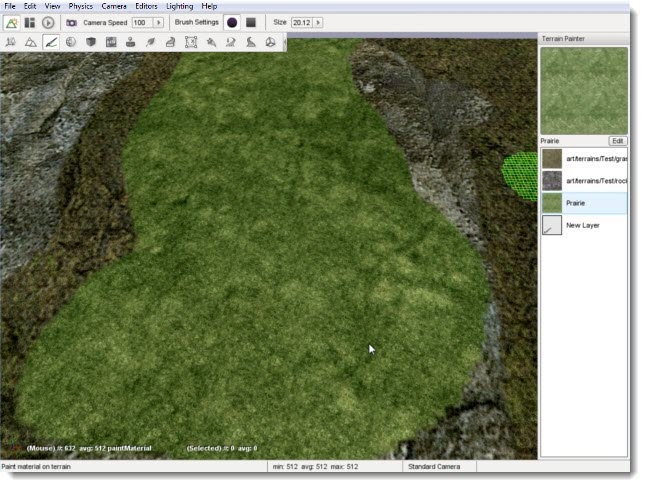
Task: Open the Decal Editor stamp icon
Action: pos(131,42)
